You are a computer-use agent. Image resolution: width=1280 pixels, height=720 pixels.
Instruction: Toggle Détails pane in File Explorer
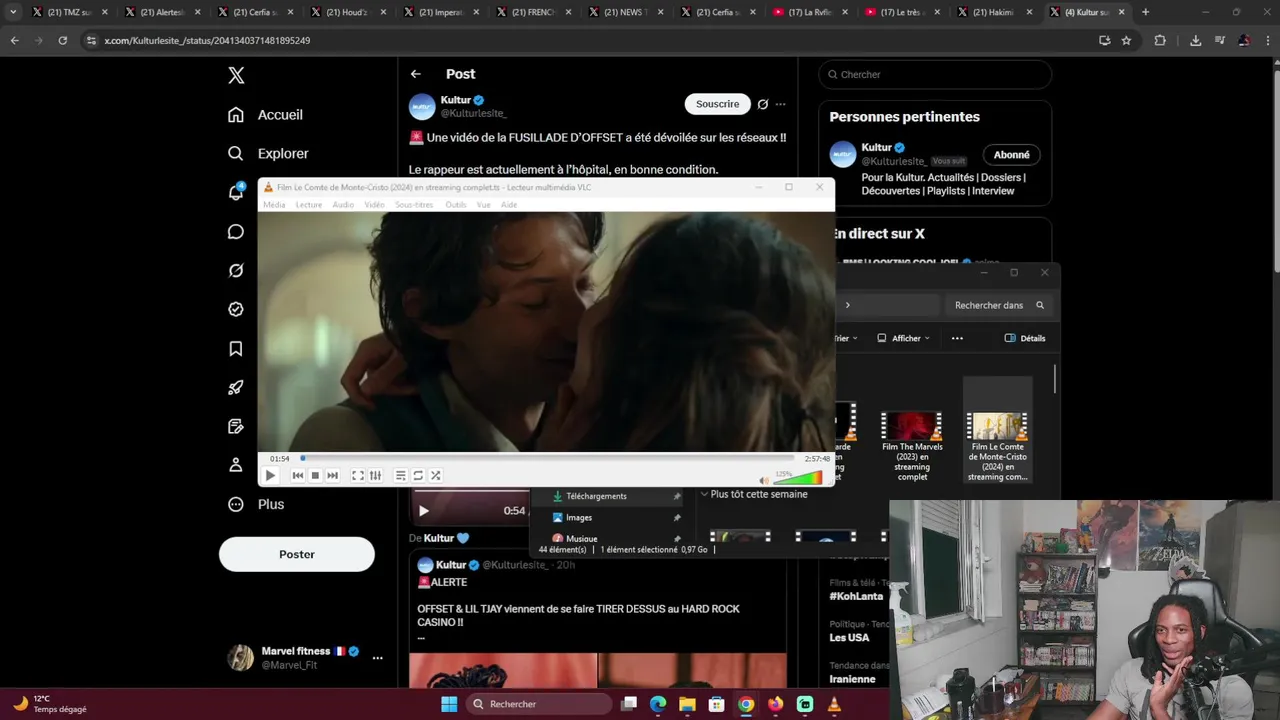[x=1025, y=338]
